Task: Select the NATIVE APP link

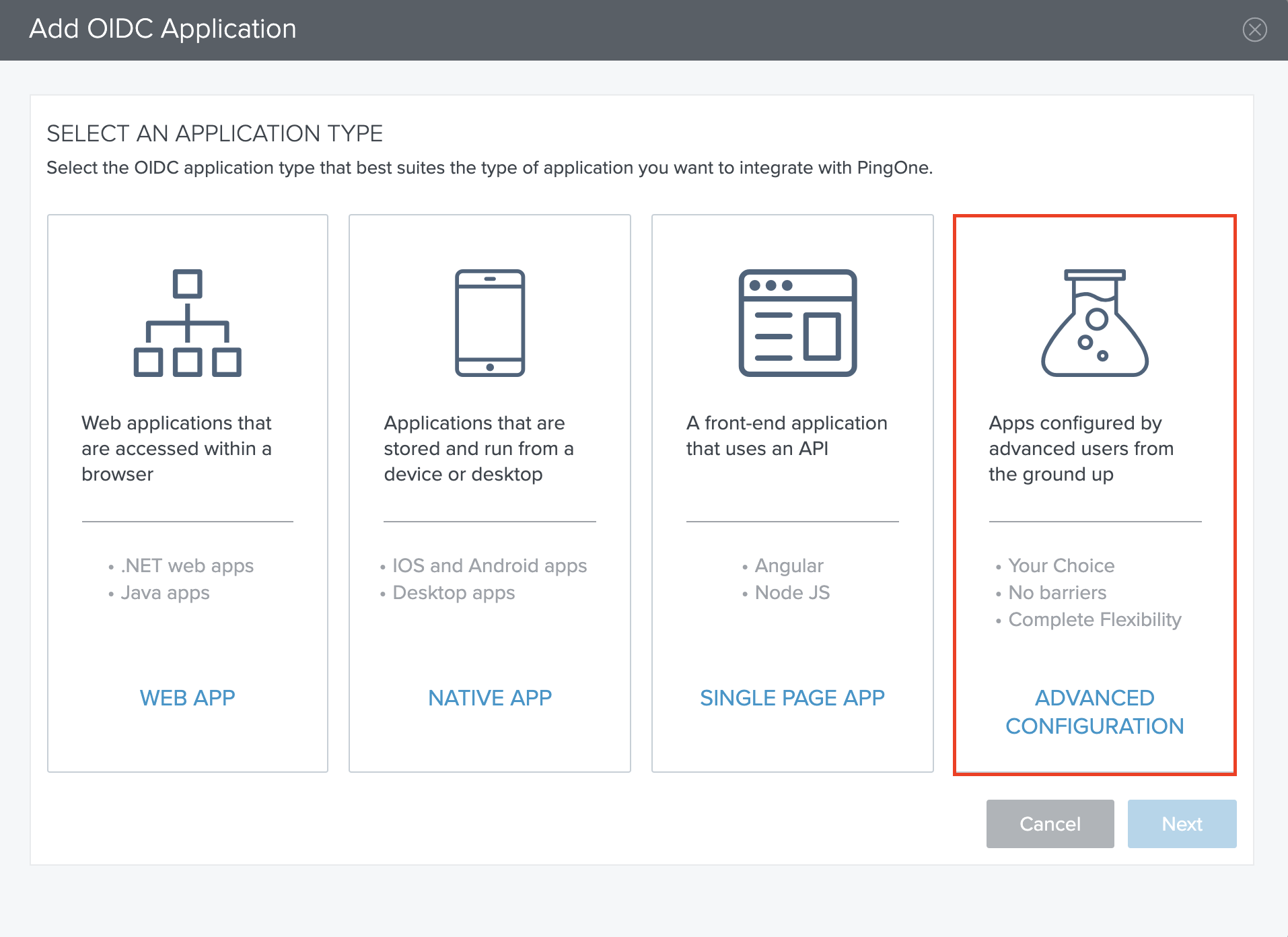Action: (489, 697)
